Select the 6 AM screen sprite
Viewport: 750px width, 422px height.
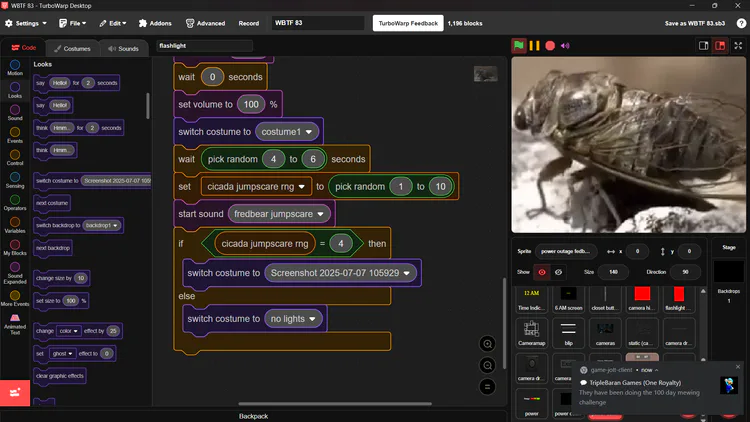coord(568,299)
